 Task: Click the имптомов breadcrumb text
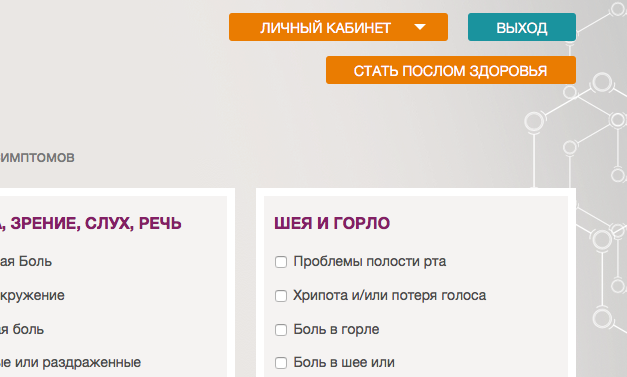click(x=37, y=158)
